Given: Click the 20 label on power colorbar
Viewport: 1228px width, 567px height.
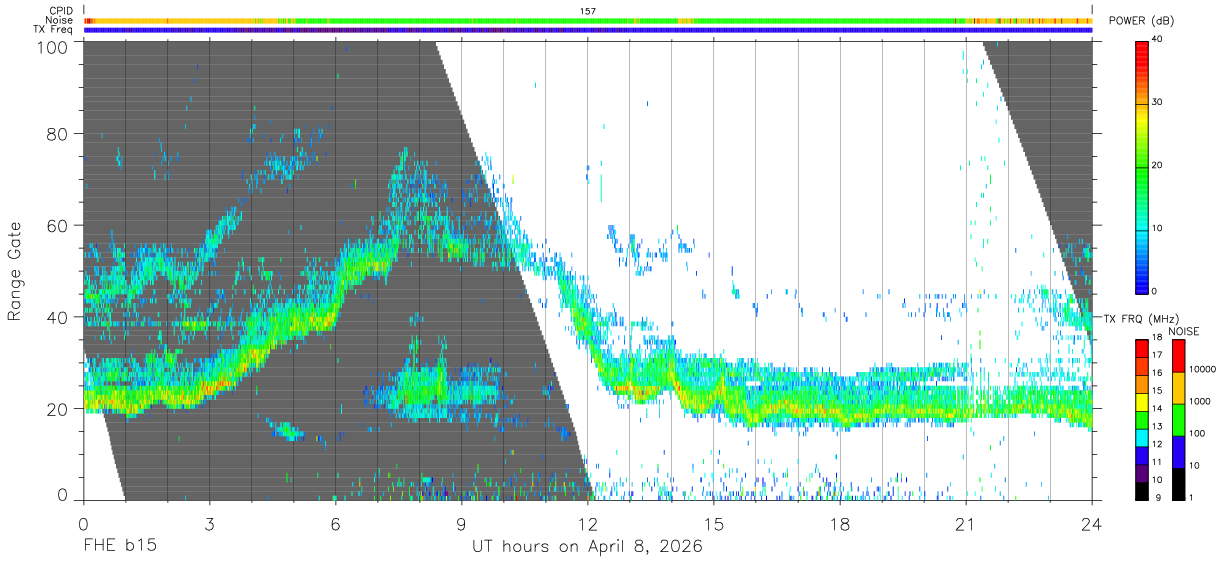Looking at the screenshot, I should point(1156,165).
